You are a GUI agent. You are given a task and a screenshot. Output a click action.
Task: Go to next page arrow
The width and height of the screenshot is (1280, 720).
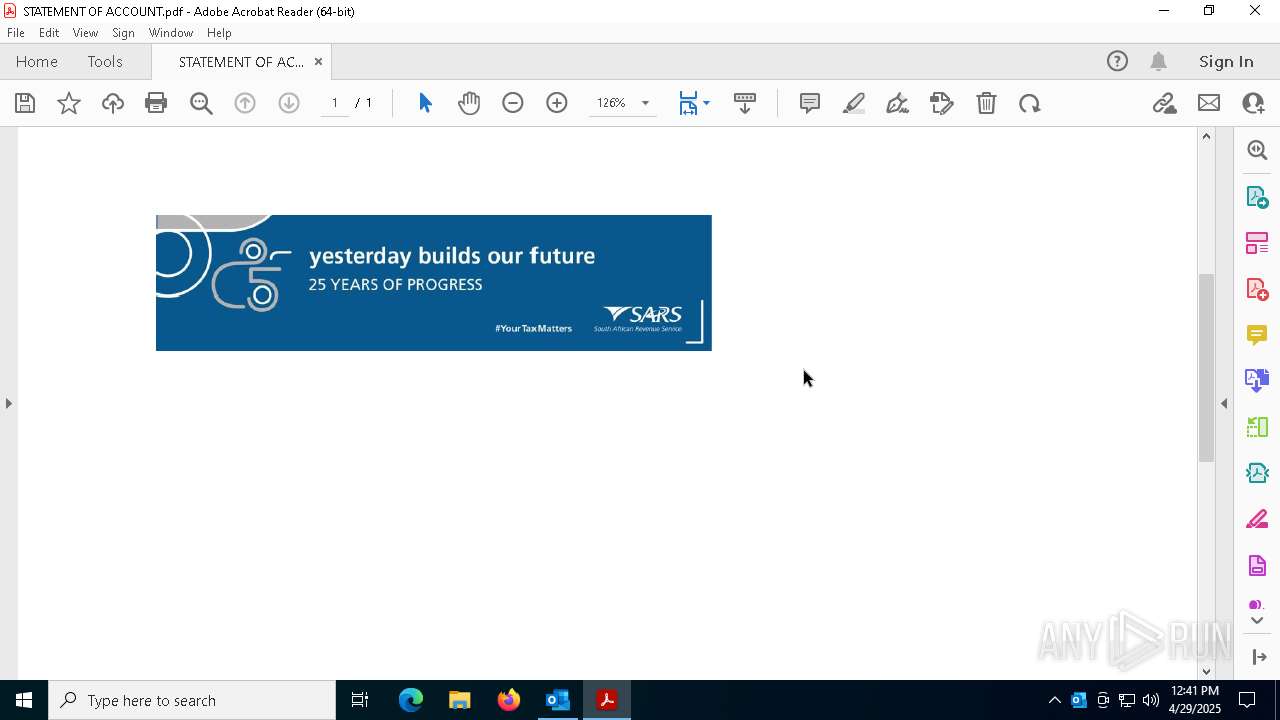pos(289,103)
